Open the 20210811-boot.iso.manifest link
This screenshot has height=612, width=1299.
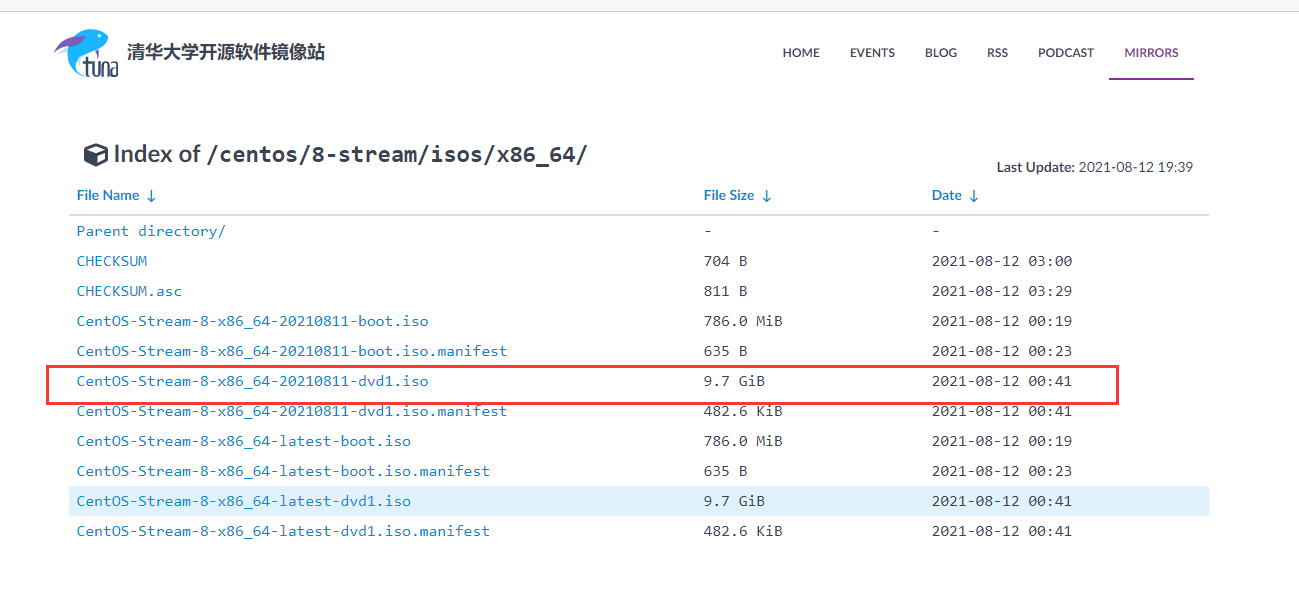click(292, 351)
